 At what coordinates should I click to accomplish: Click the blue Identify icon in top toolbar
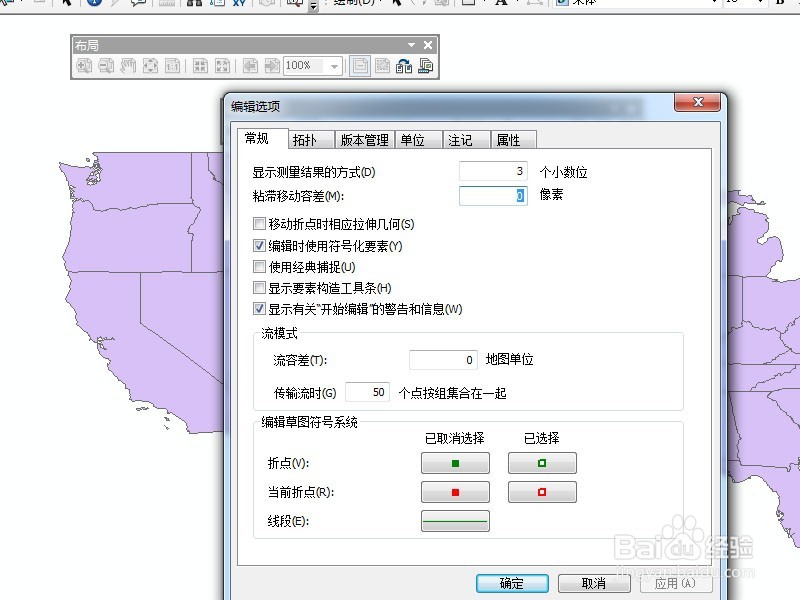pyautogui.click(x=94, y=2)
